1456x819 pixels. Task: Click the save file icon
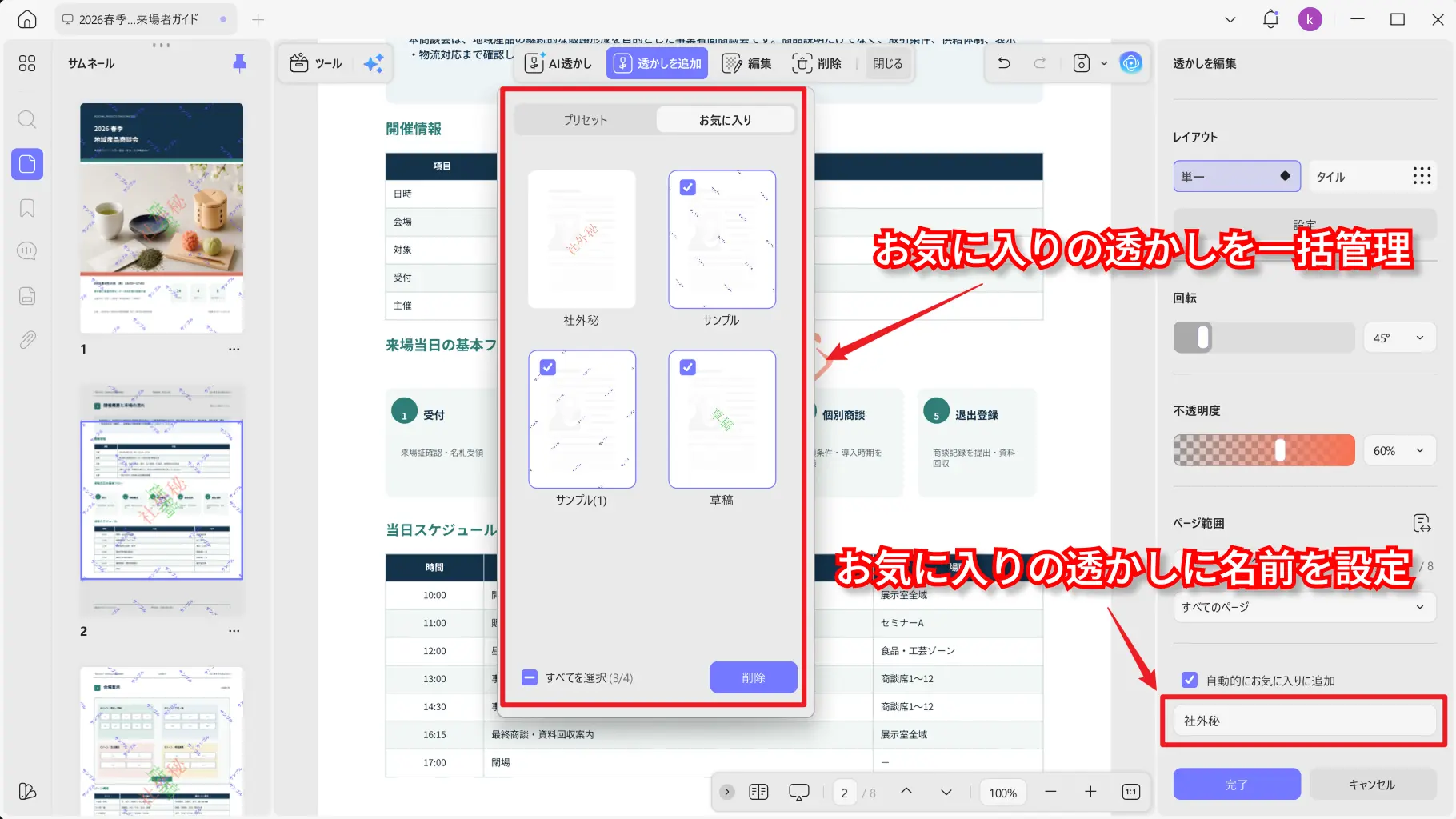[1082, 63]
